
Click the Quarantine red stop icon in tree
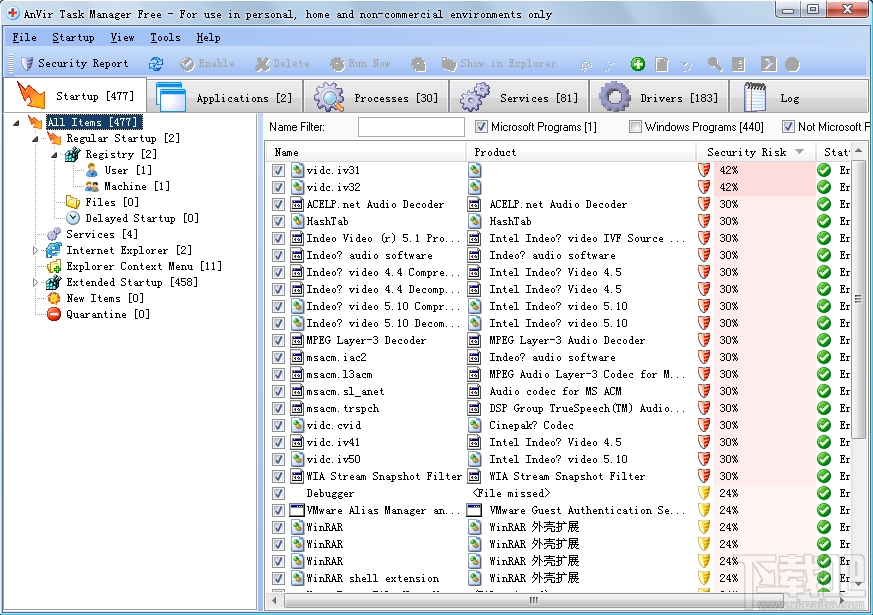tap(54, 314)
